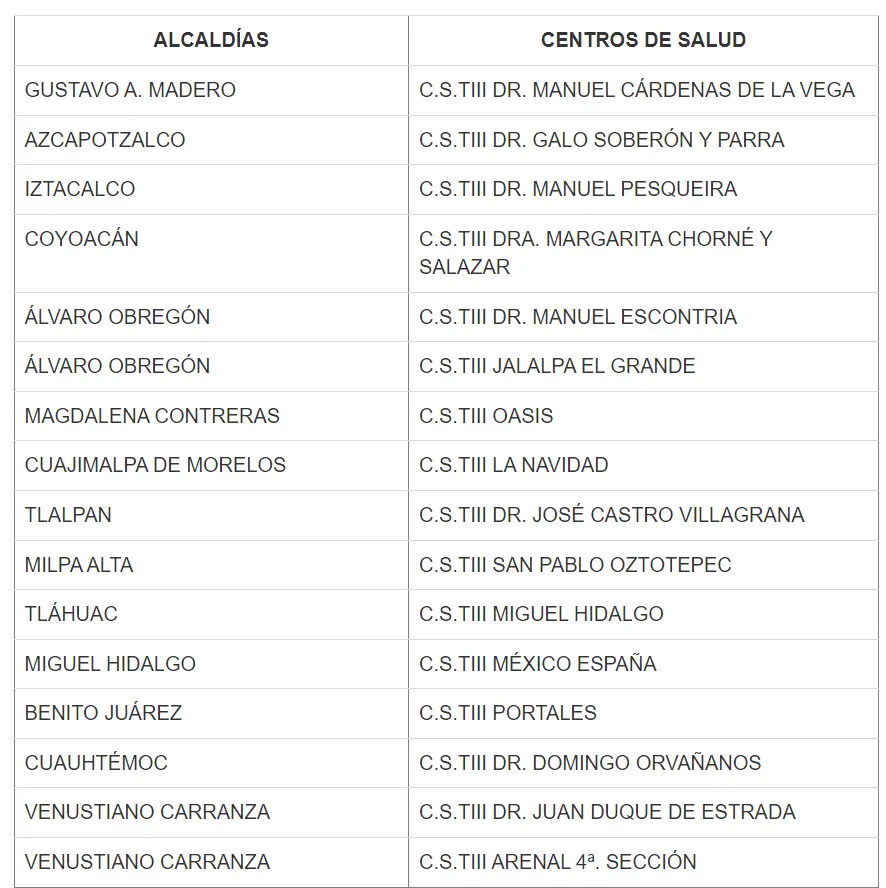The width and height of the screenshot is (886, 888).
Task: Select the C.S.TIII México España cell
Action: point(538,664)
